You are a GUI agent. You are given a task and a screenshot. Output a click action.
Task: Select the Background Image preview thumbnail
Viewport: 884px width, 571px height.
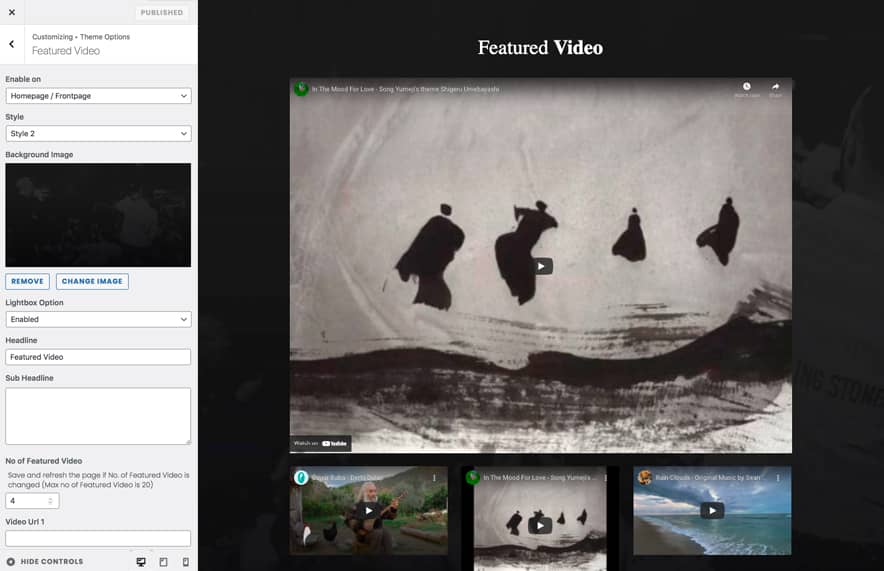coord(98,215)
